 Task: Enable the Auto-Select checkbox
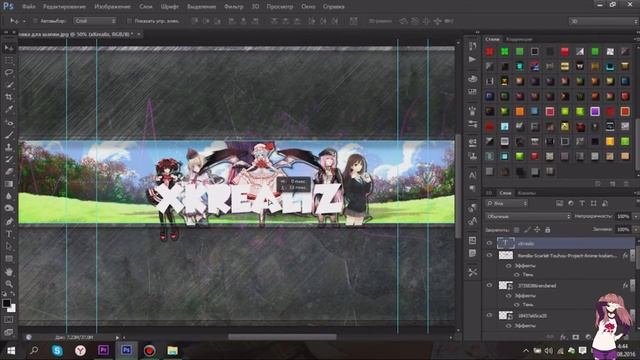pyautogui.click(x=35, y=21)
